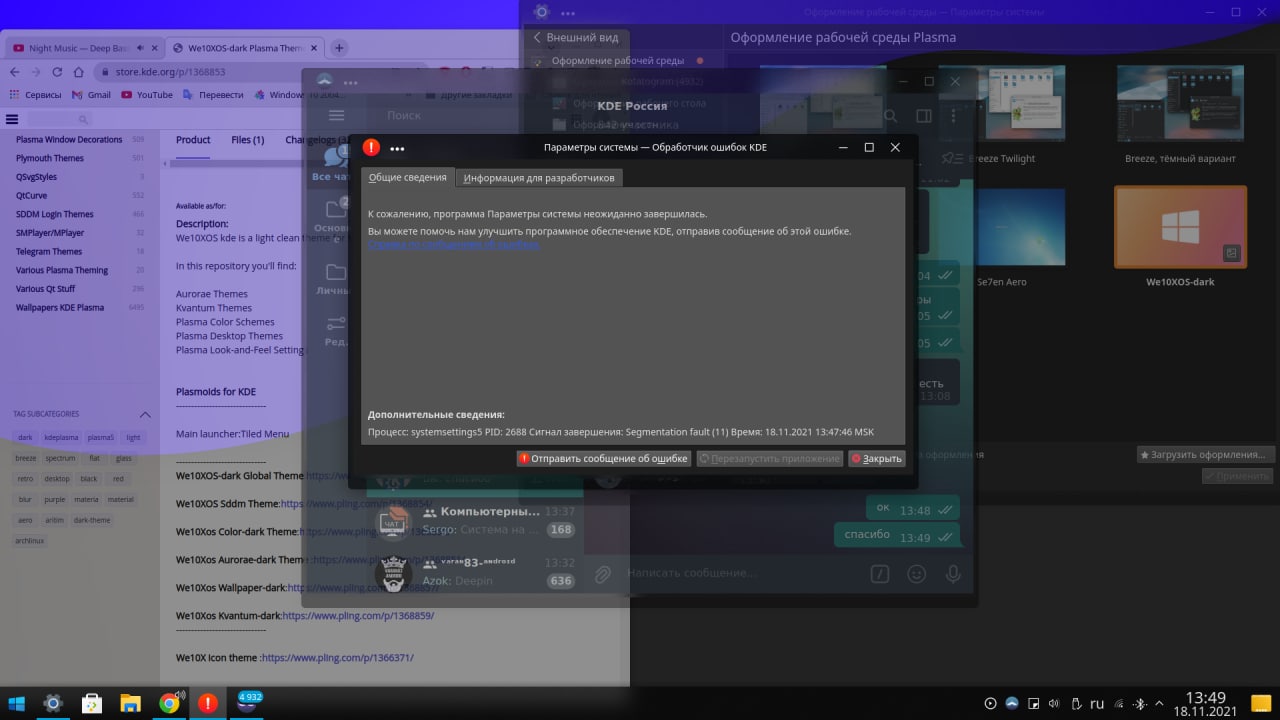1280x720 pixels.
Task: Click the Telegram voice message microphone icon
Action: 953,574
